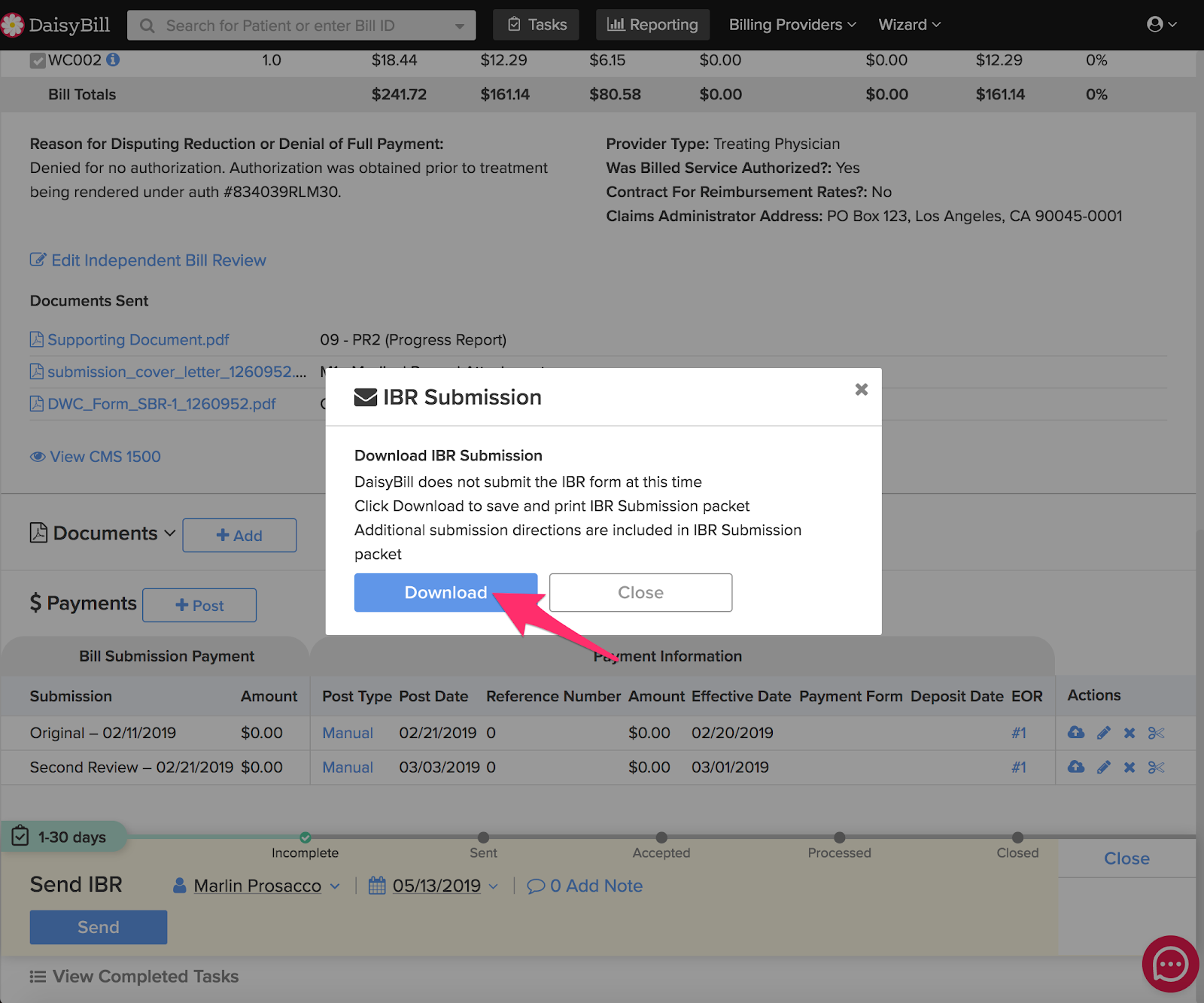The width and height of the screenshot is (1204, 1003).
Task: Open the Reporting section
Action: 652,24
